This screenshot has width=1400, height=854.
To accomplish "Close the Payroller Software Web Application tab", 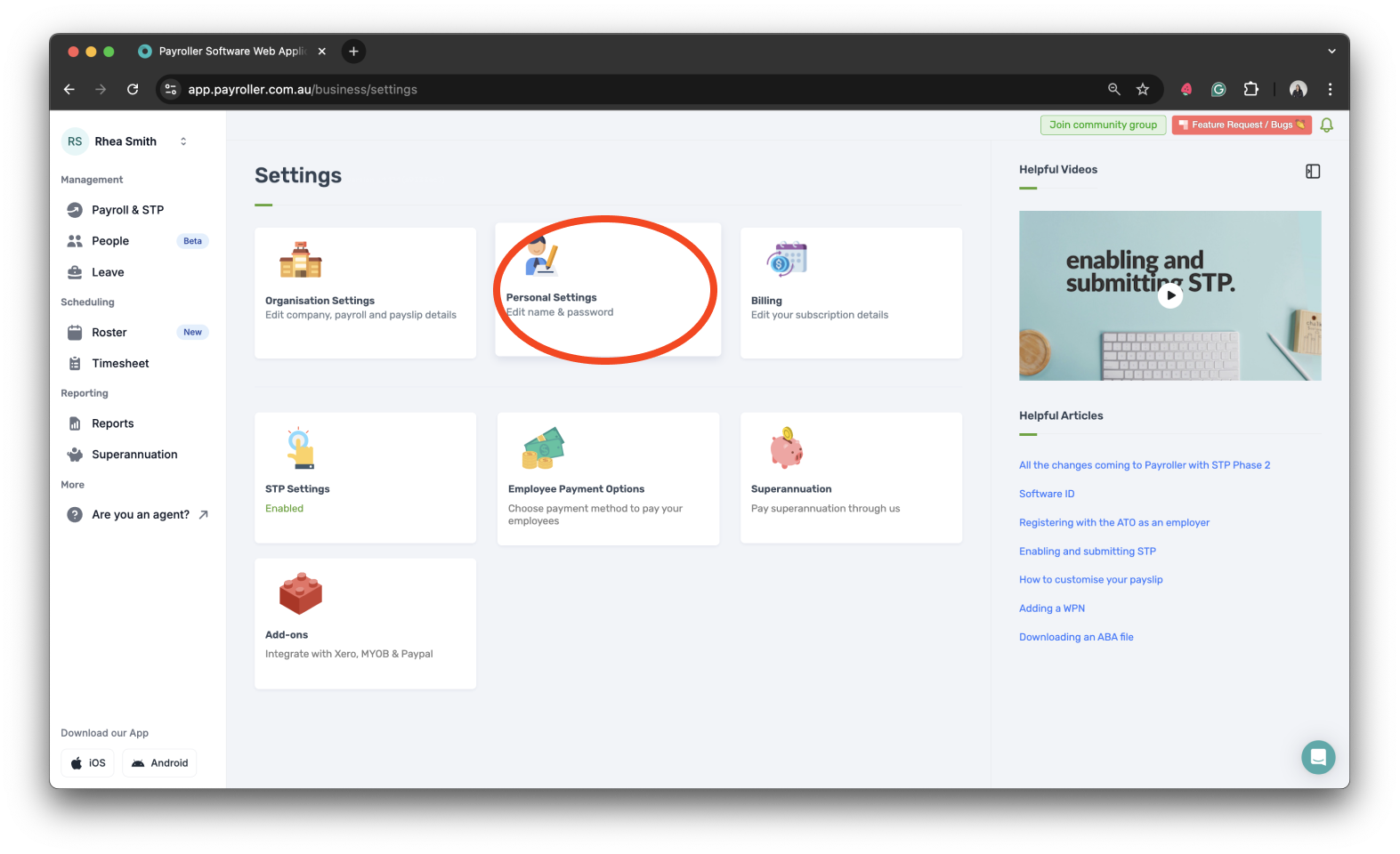I will pos(322,52).
